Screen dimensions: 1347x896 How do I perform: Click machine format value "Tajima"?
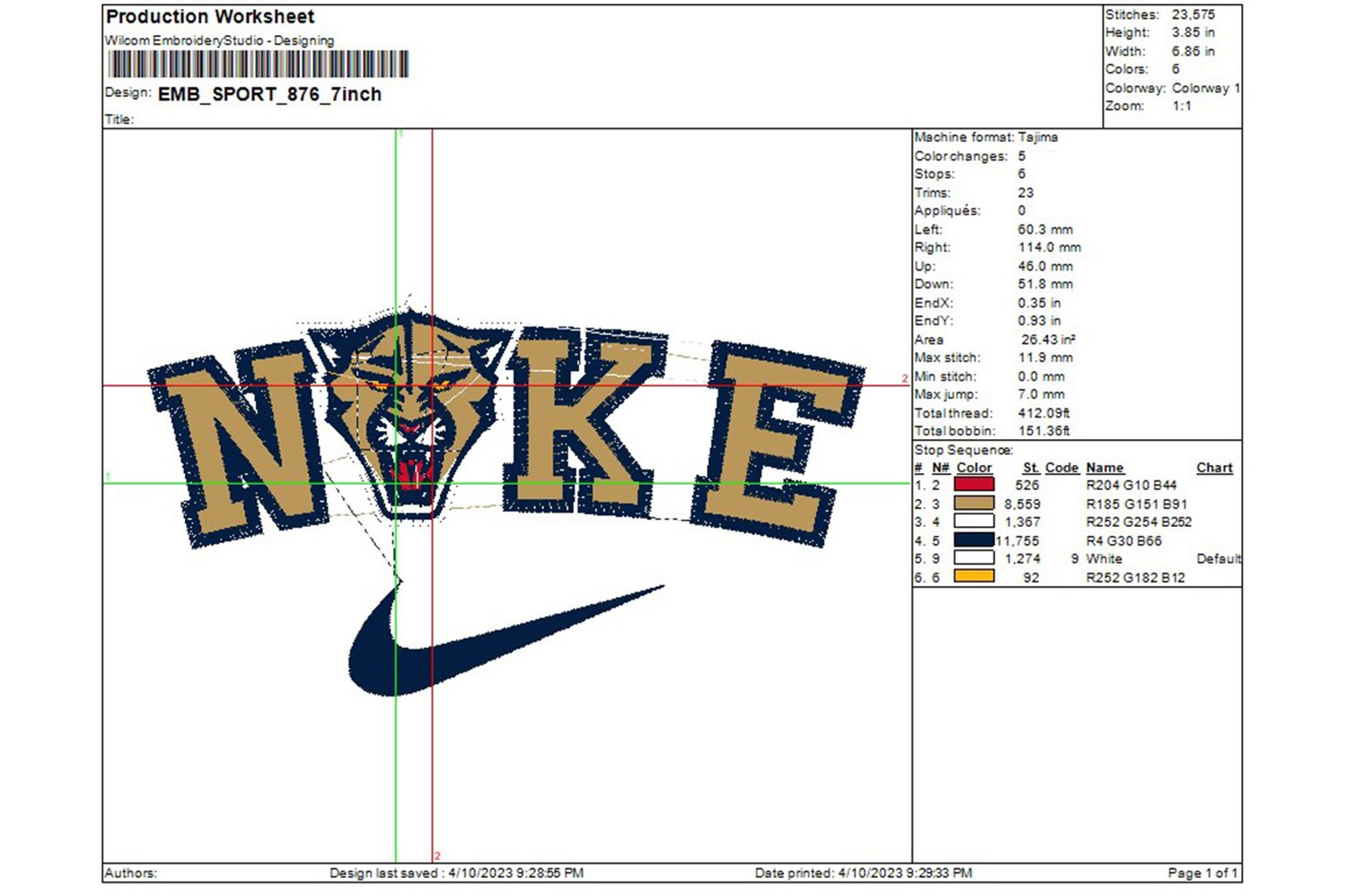[1037, 137]
